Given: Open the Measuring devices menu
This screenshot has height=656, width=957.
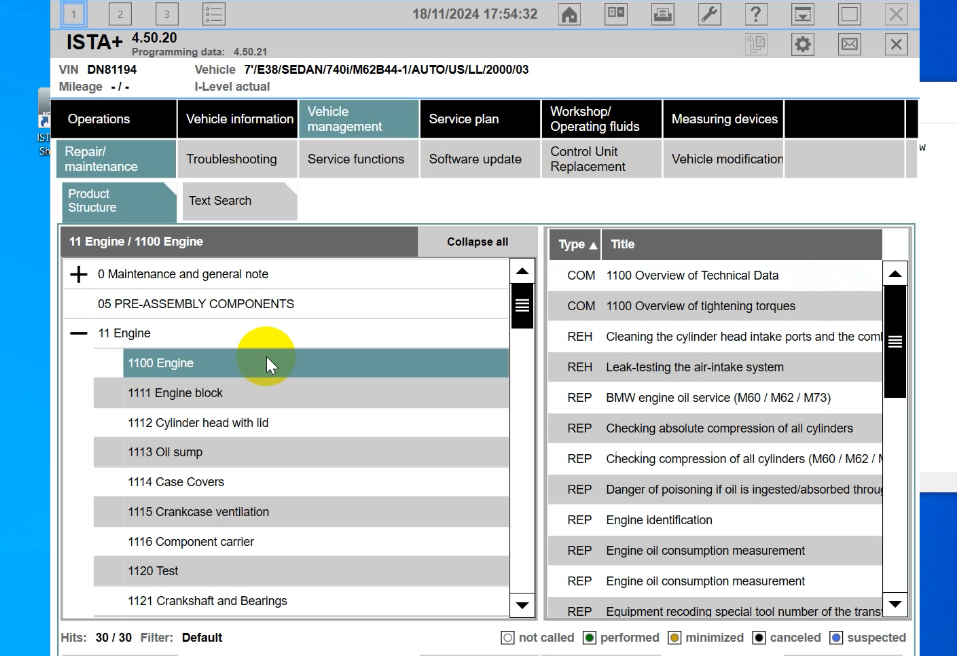Looking at the screenshot, I should coord(723,119).
